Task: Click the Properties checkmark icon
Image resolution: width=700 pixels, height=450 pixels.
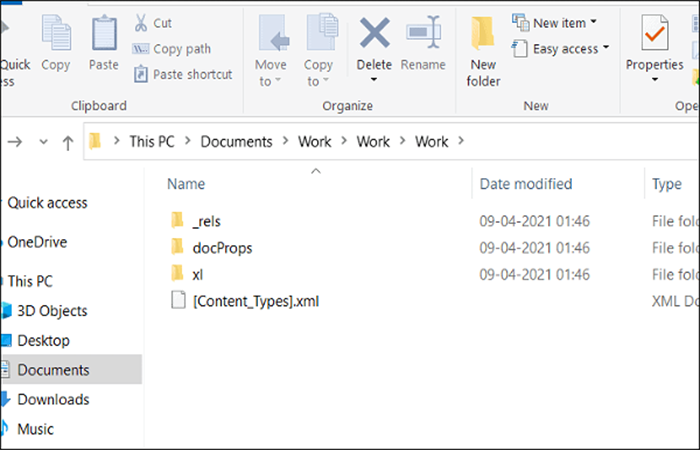Action: coord(654,33)
